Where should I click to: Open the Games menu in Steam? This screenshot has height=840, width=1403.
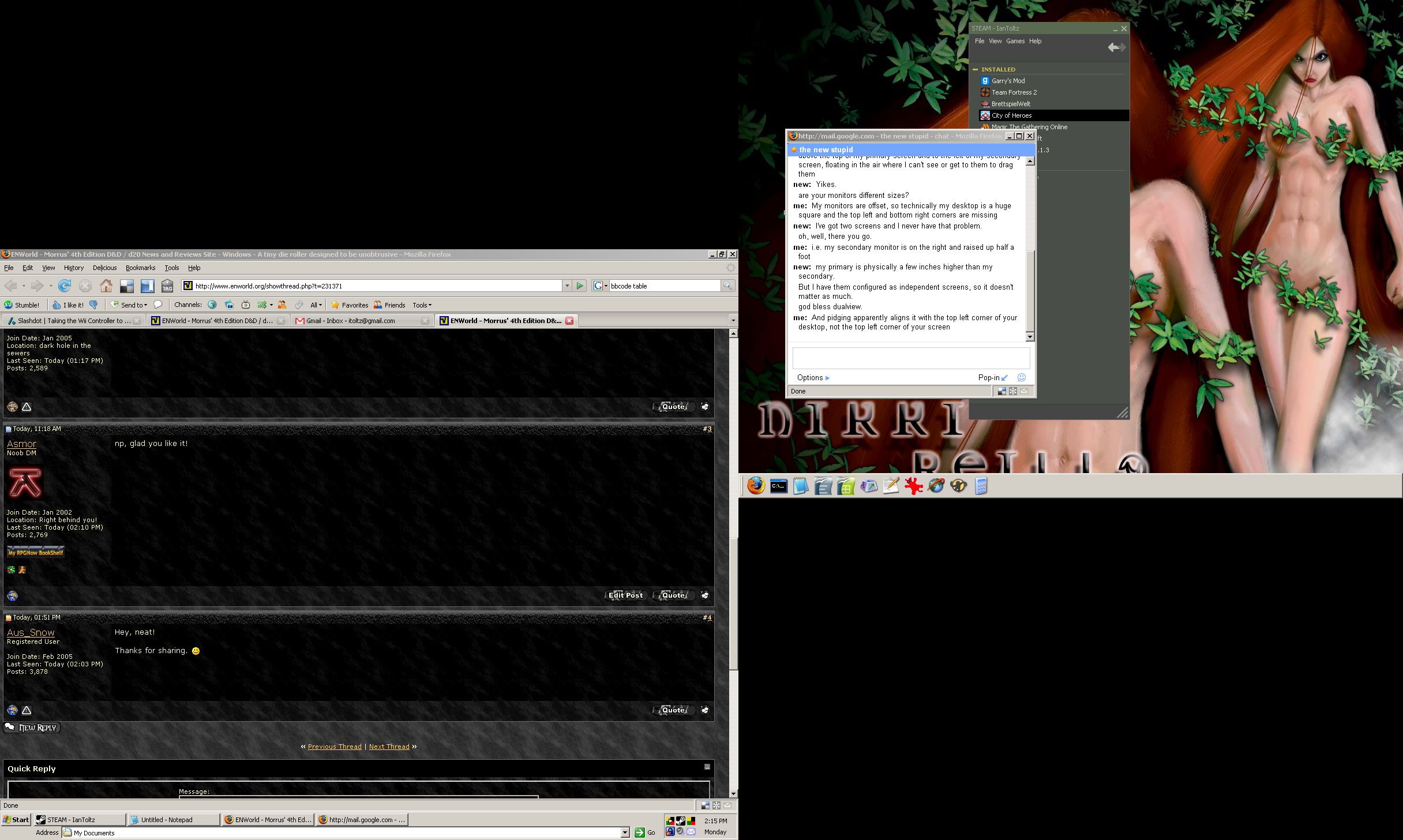point(1015,41)
